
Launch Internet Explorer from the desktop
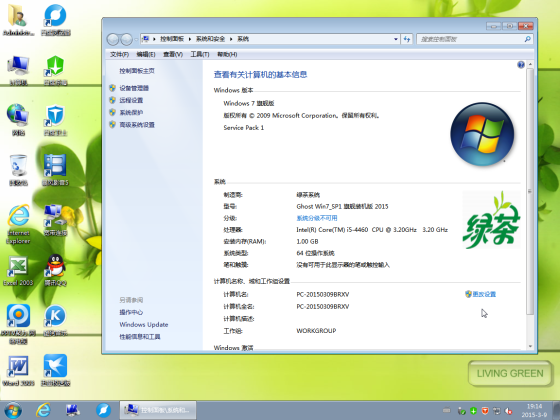click(18, 224)
